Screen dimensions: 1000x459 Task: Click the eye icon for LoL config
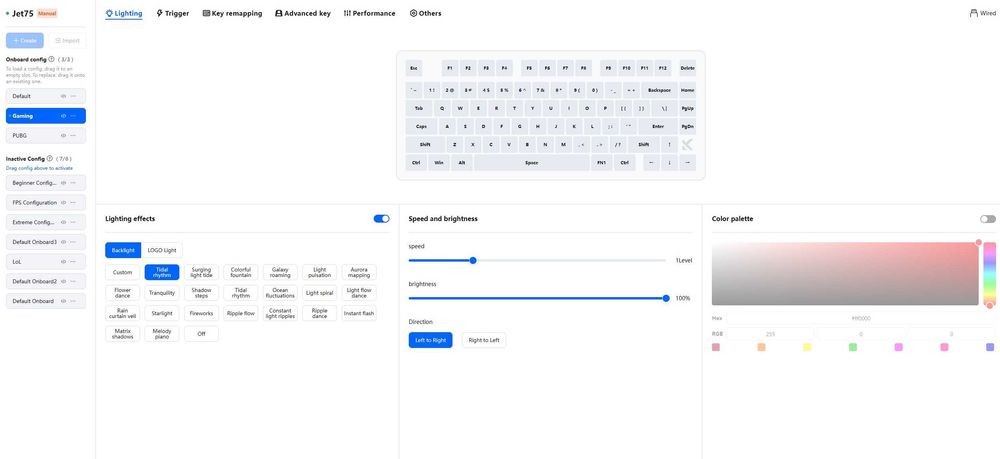click(63, 262)
